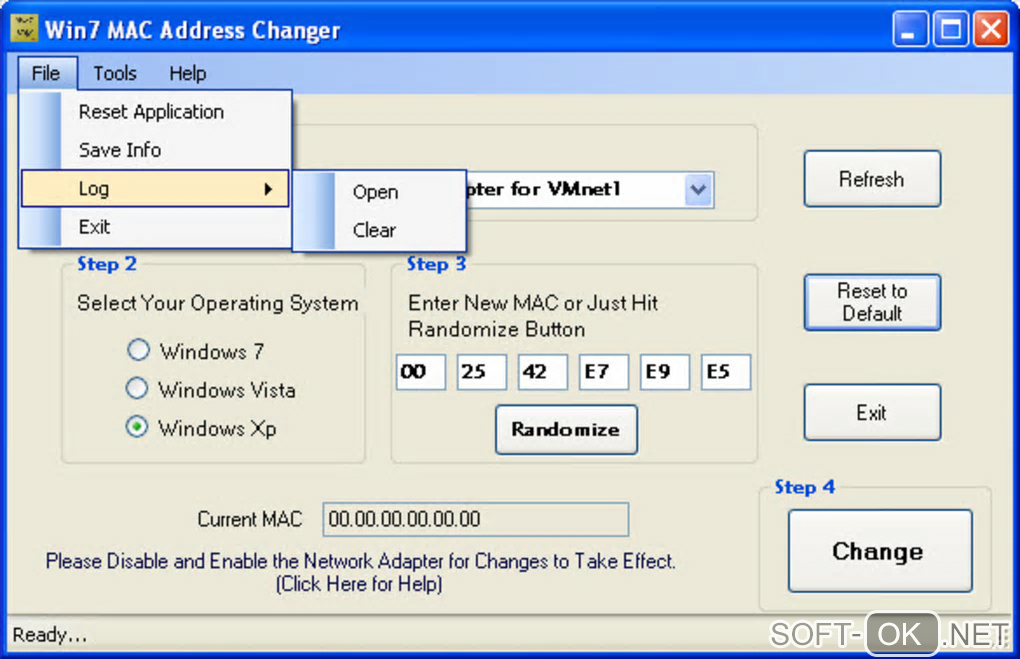Choose Exit in the File menu
The height and width of the screenshot is (659, 1020).
pyautogui.click(x=155, y=227)
